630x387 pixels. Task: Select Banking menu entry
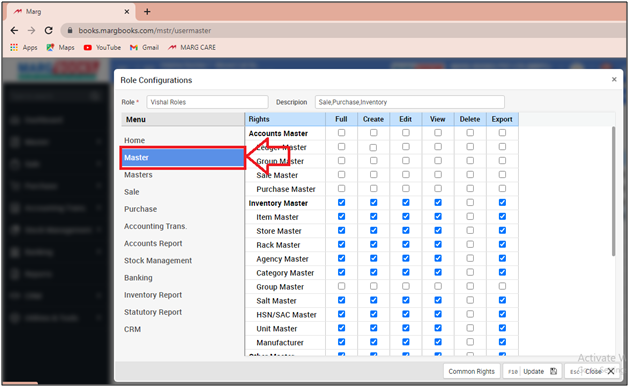pos(138,278)
